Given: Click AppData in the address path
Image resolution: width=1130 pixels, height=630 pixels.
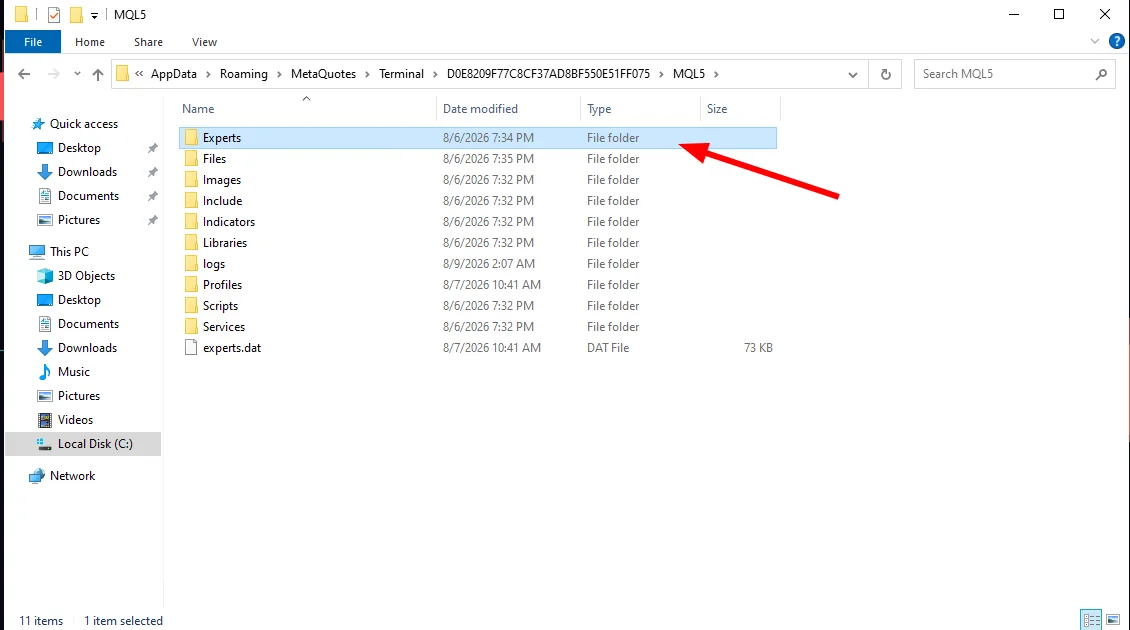Looking at the screenshot, I should (x=174, y=74).
